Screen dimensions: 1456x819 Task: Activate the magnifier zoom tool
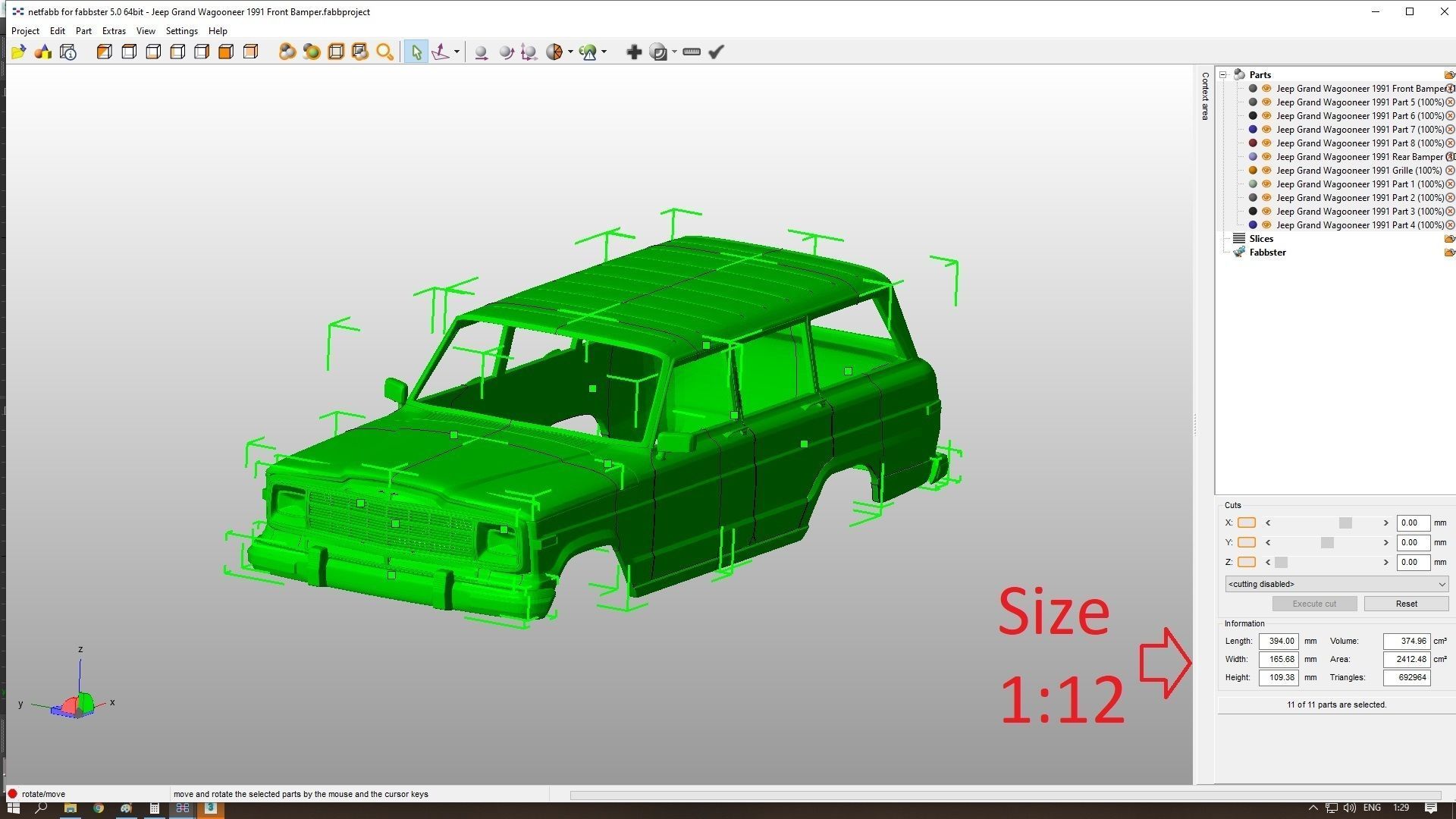[x=385, y=52]
